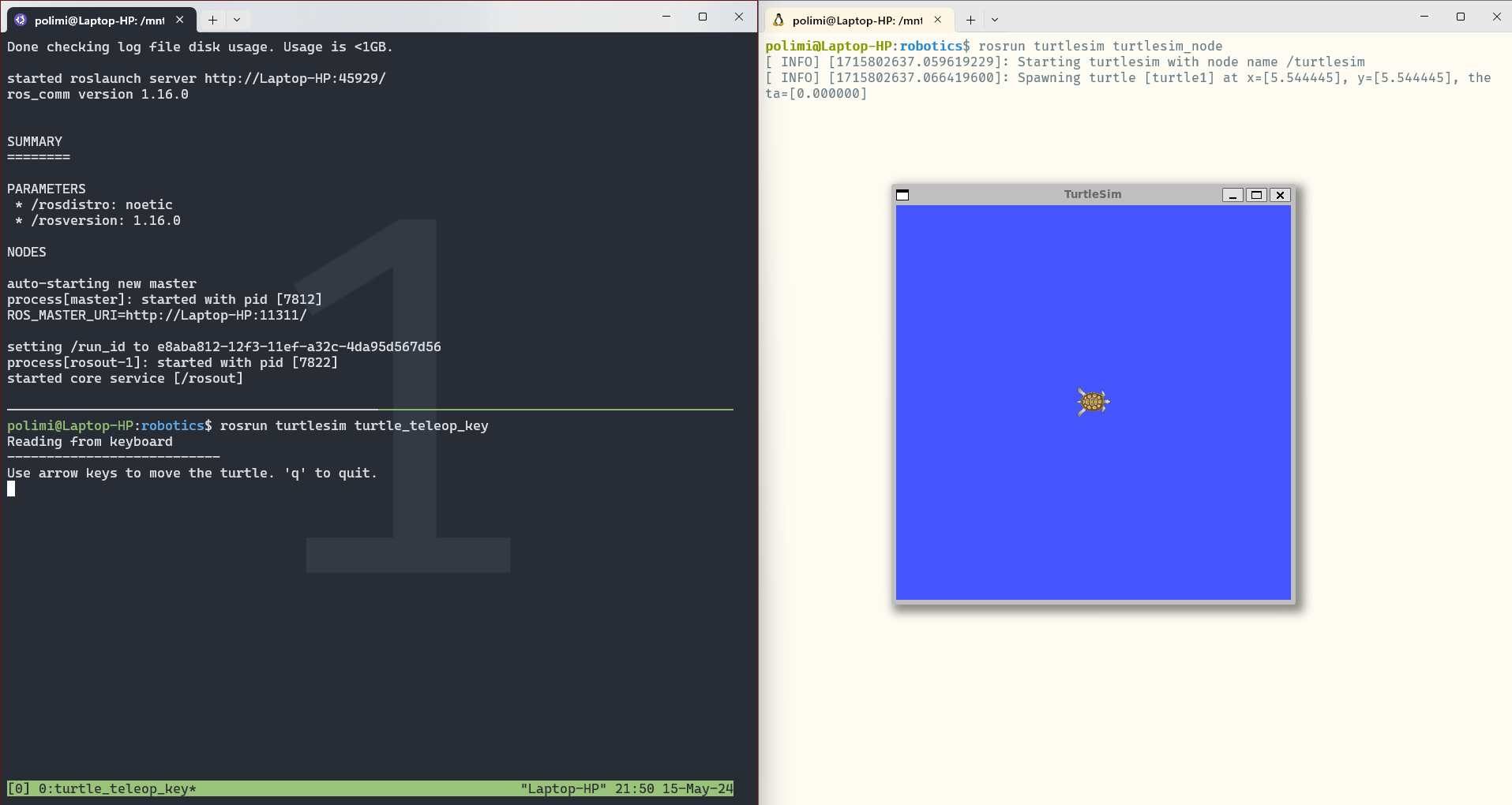
Task: Click the ROS_MASTER_URI address http://Laptop-HP:11311/
Action: (216, 315)
